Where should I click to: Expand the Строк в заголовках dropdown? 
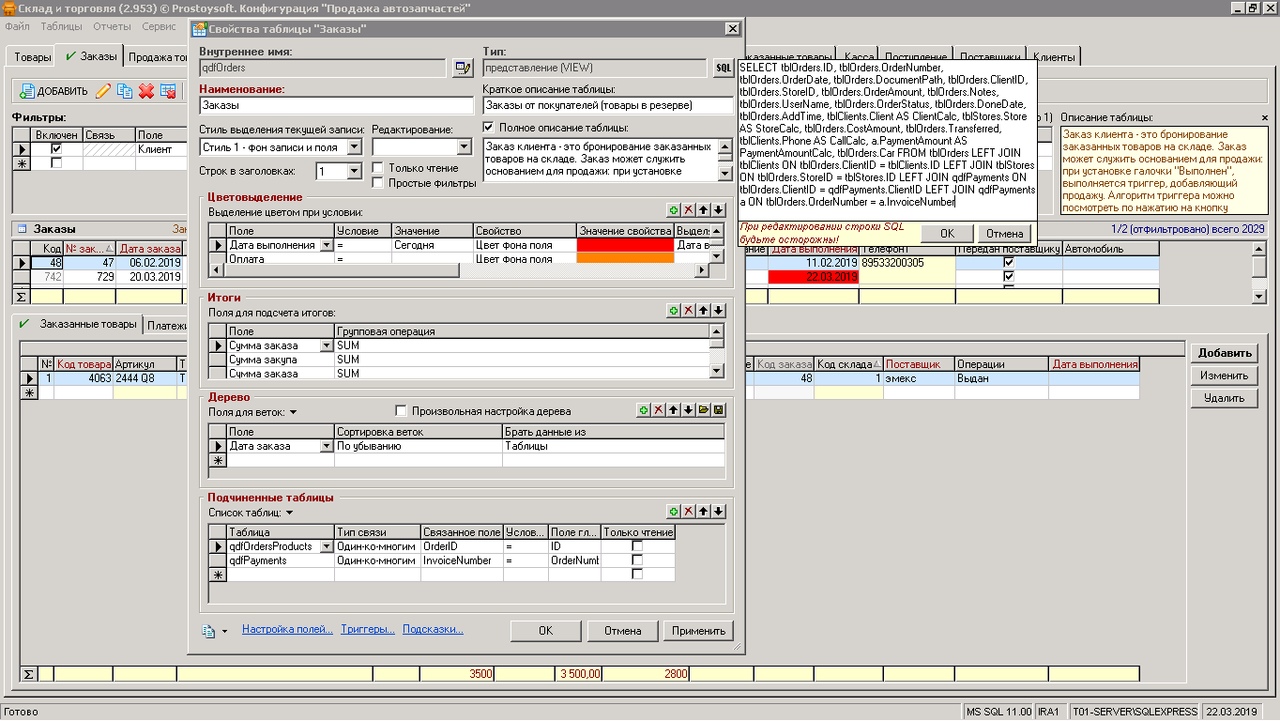pos(354,172)
